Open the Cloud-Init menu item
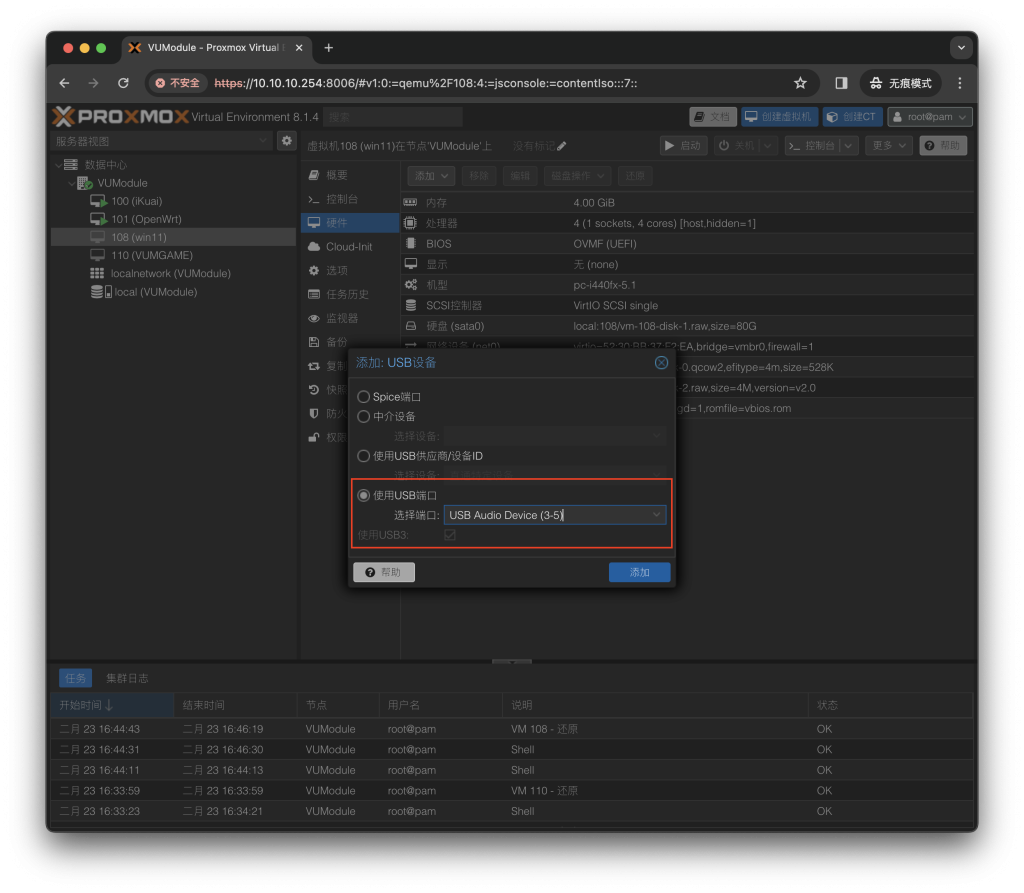Screen dimensions: 1024x893 tap(348, 247)
